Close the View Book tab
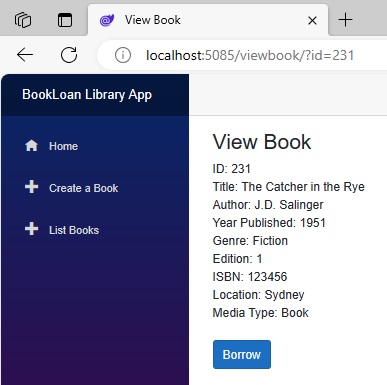Screen dimensions: 387x385 point(312,21)
